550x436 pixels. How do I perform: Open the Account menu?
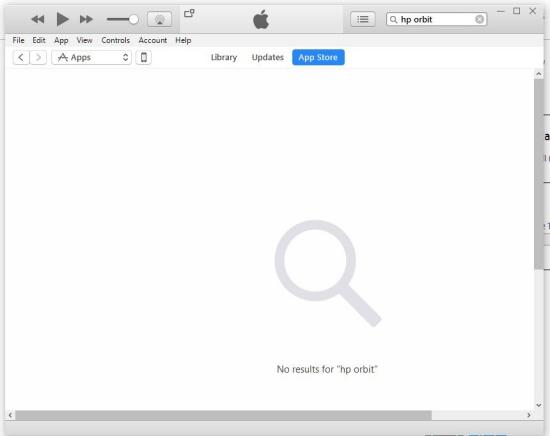pyautogui.click(x=153, y=40)
